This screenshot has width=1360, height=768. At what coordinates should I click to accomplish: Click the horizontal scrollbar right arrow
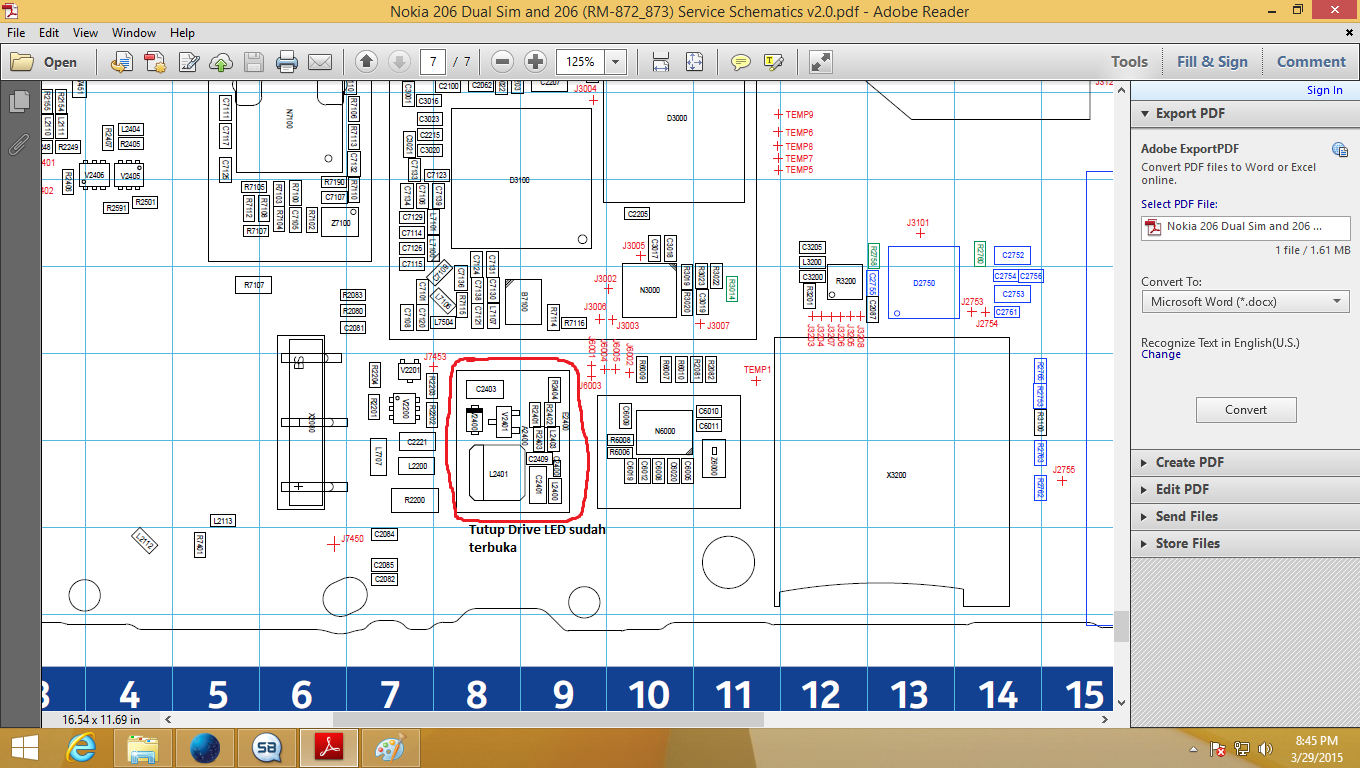1106,719
